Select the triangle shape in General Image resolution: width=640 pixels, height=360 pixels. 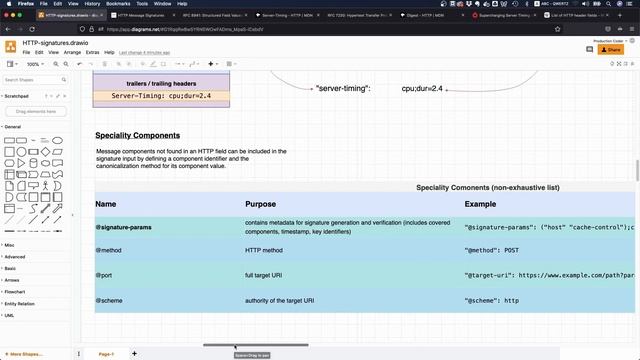tap(21, 163)
